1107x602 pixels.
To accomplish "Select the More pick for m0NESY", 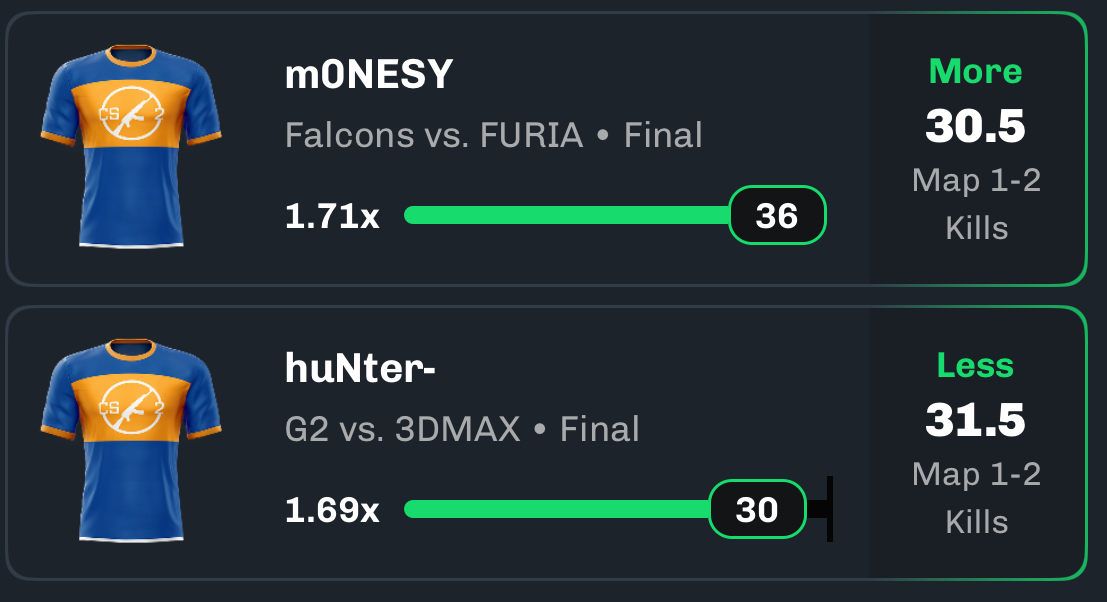I will pos(976,71).
